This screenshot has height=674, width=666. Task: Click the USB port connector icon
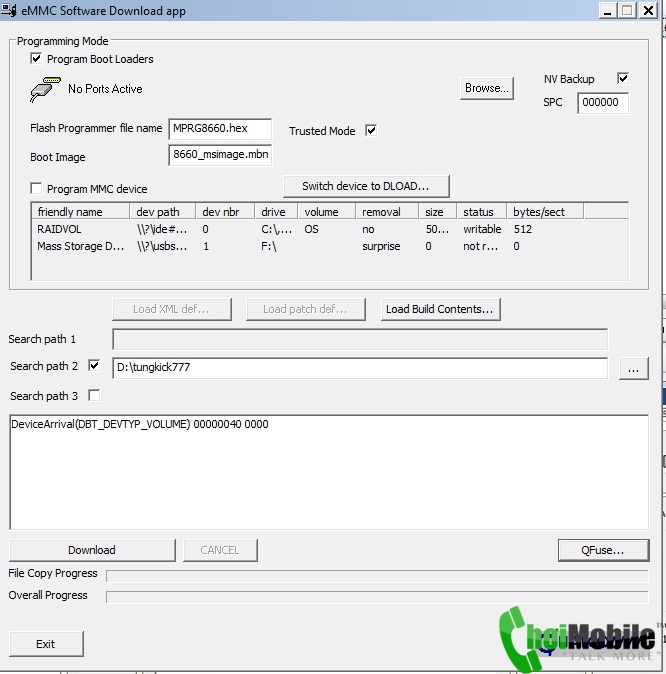click(x=43, y=90)
